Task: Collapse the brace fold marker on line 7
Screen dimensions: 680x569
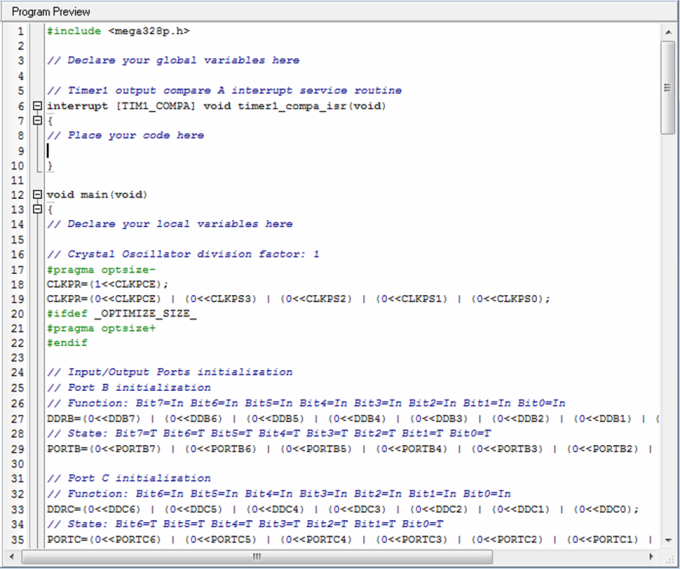Action: (37, 120)
